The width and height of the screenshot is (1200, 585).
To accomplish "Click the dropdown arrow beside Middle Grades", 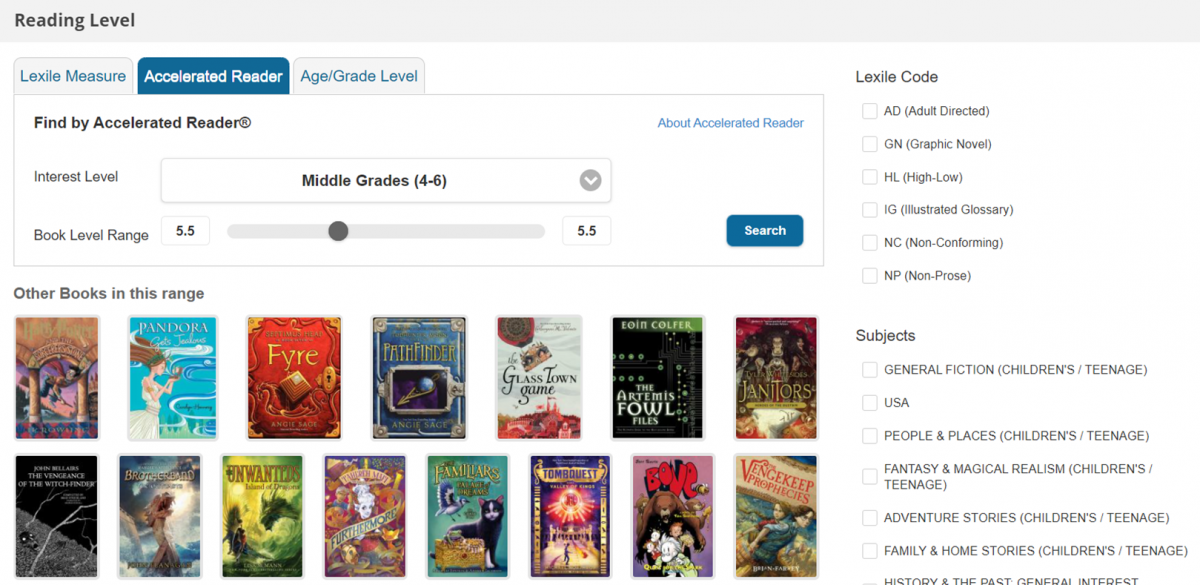I will 590,181.
